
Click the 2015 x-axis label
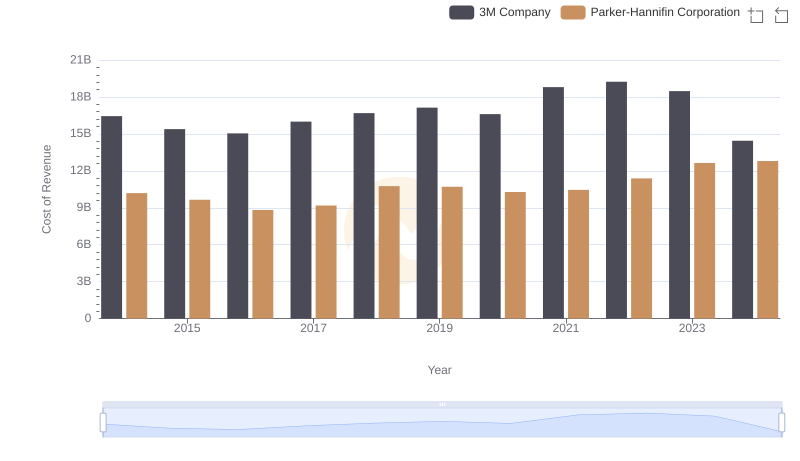[187, 328]
